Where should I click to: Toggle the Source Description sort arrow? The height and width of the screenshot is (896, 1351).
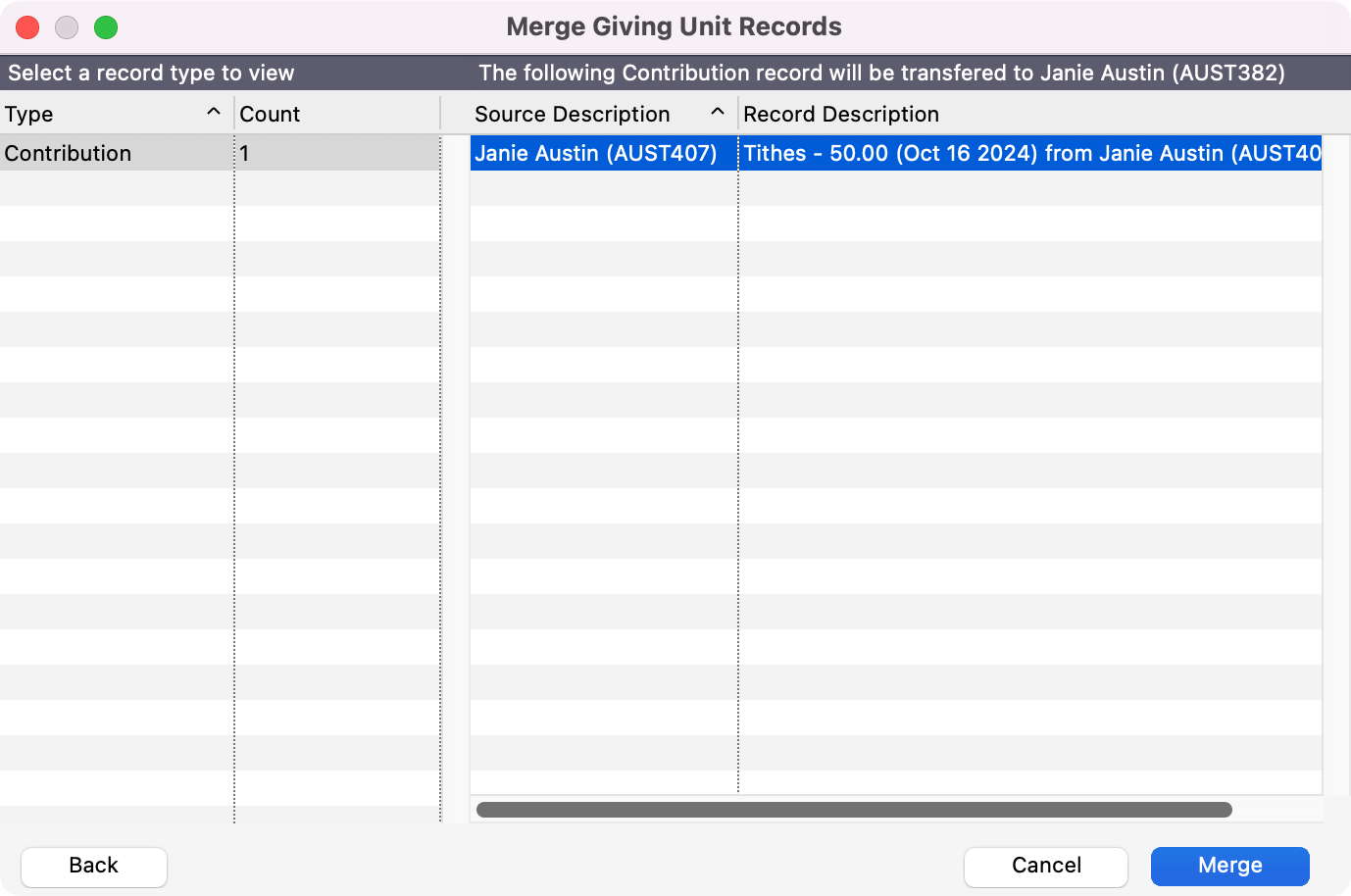point(718,113)
